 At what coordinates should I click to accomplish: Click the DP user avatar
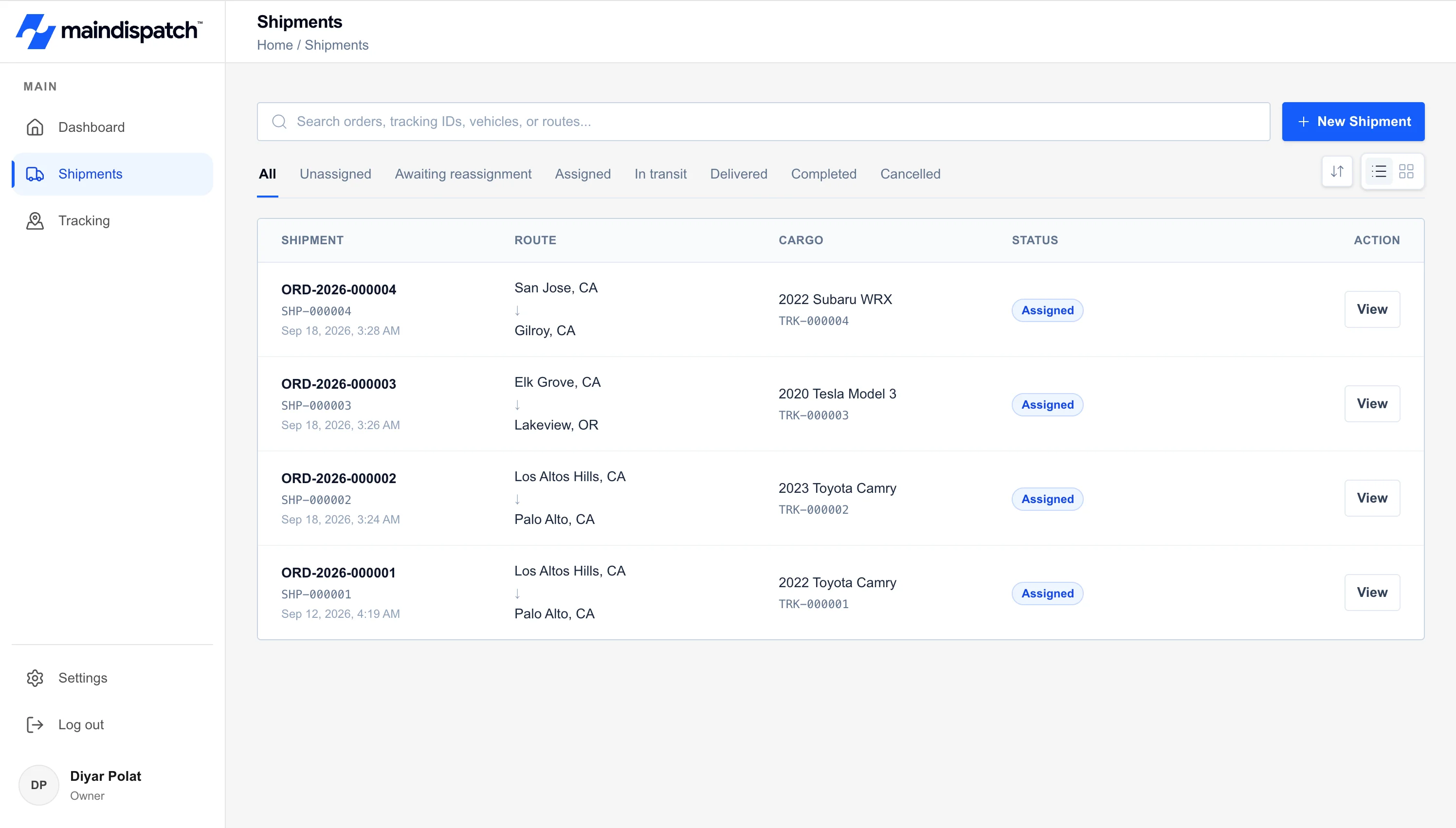point(38,785)
